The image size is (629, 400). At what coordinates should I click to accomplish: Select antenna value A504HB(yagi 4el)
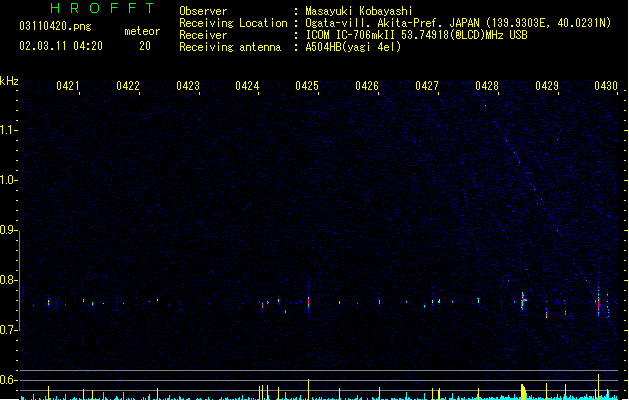(x=353, y=47)
